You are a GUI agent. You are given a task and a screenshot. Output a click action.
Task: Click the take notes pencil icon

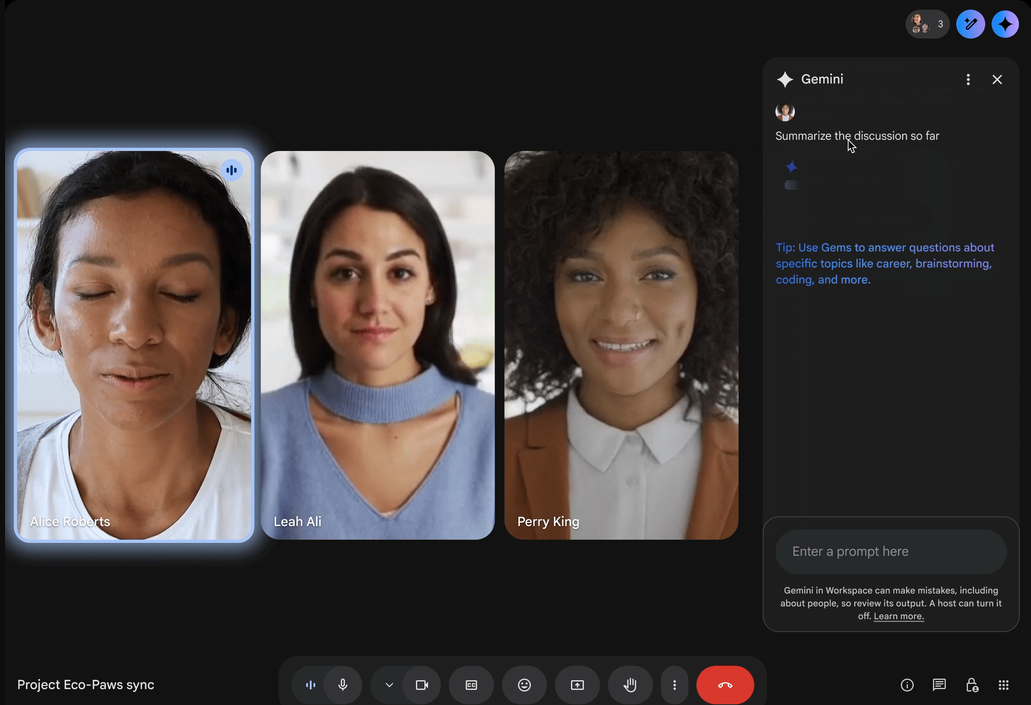pos(970,24)
